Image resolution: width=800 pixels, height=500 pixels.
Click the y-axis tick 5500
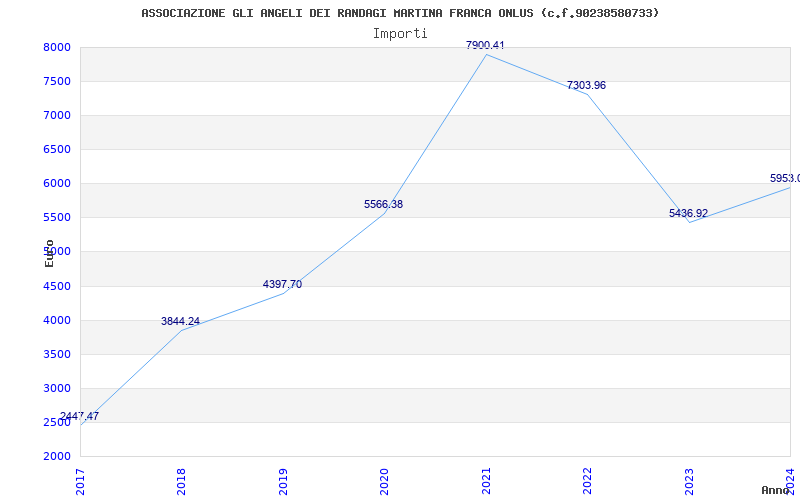pos(56,217)
